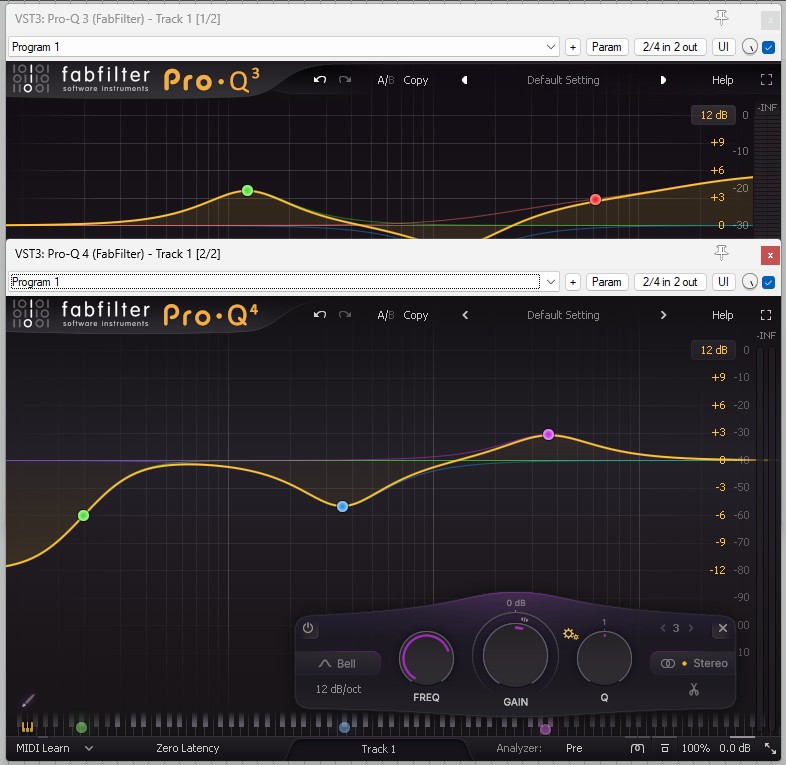786x765 pixels.
Task: Click wet/dry knob icon in Pro-Q 3 header
Action: click(x=749, y=47)
